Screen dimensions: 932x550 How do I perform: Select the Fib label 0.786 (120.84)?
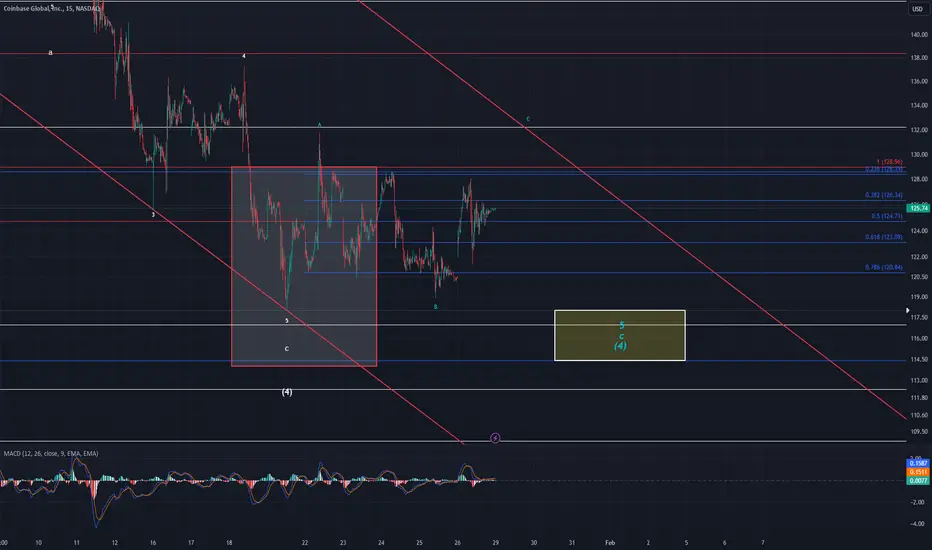click(x=884, y=268)
